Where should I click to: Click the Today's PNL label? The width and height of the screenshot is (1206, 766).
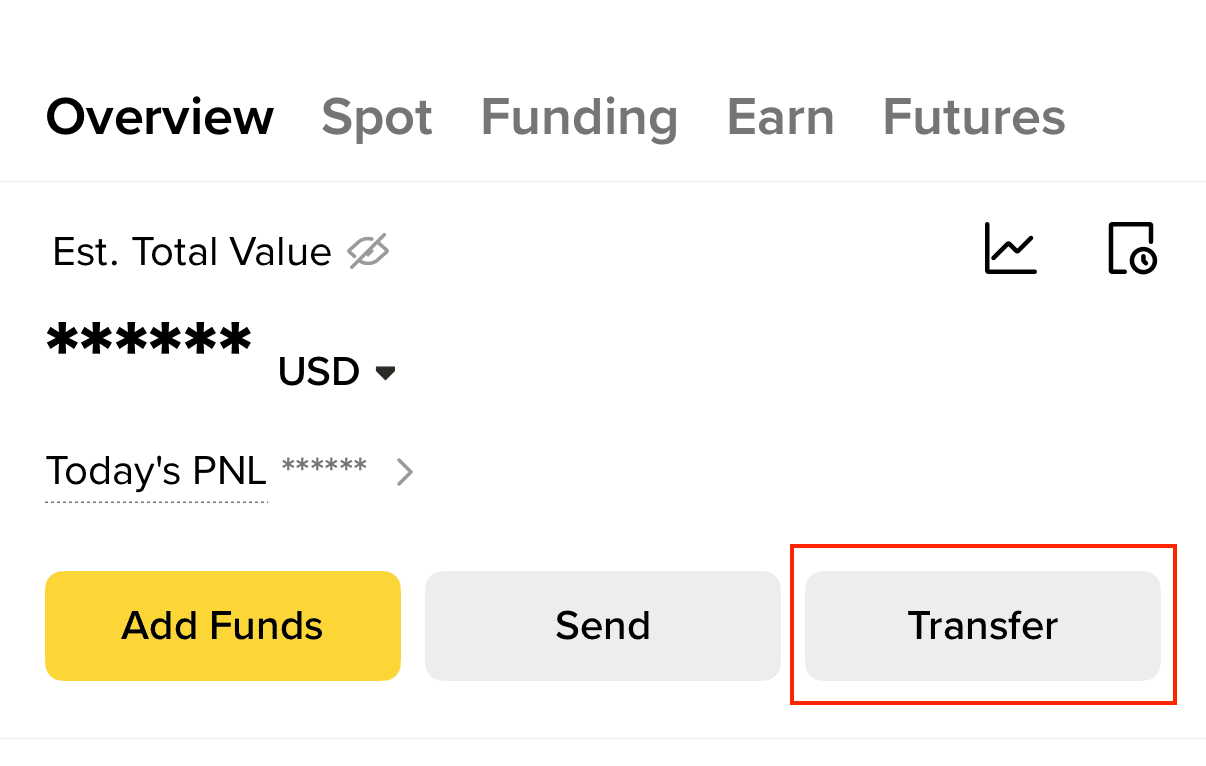pyautogui.click(x=156, y=470)
